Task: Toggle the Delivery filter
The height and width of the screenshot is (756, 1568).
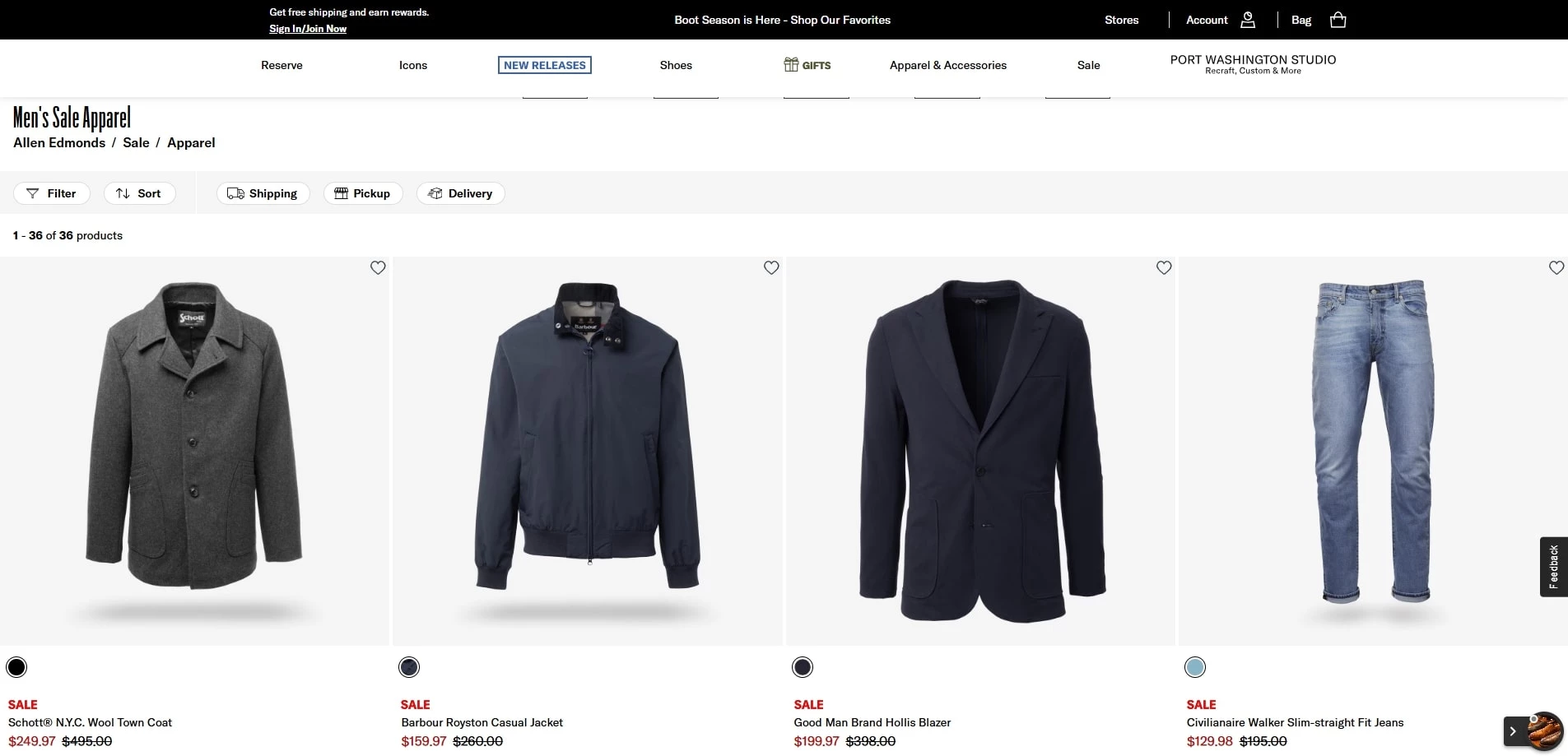Action: [460, 193]
